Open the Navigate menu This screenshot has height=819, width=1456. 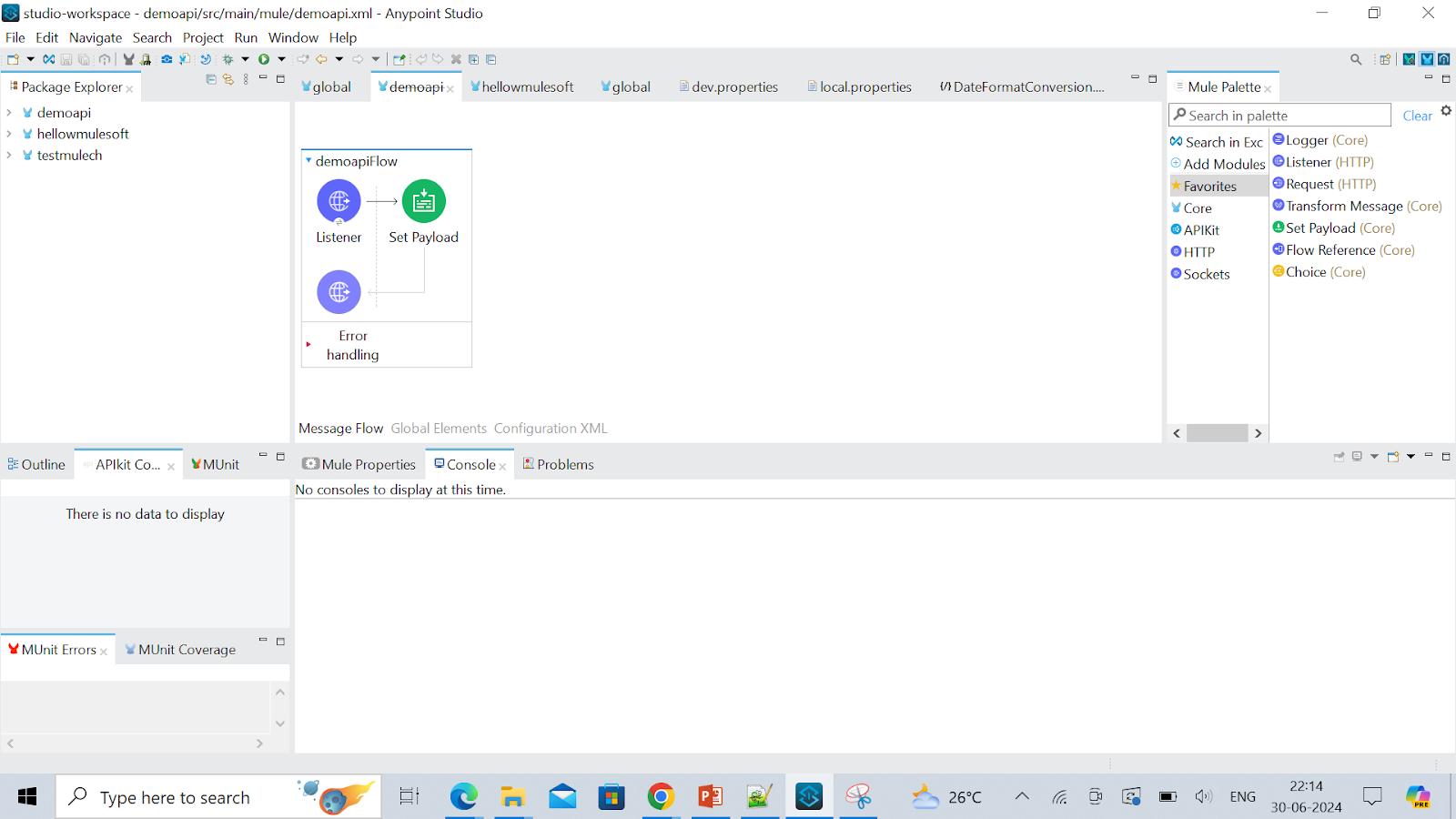[96, 37]
